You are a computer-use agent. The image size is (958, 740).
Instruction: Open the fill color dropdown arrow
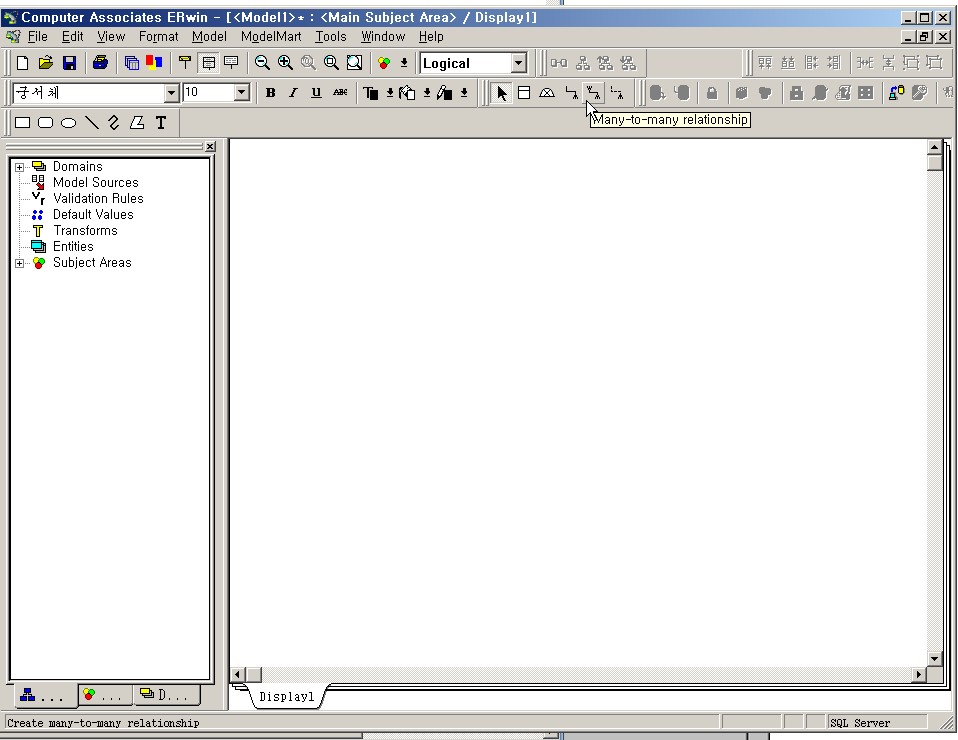tap(427, 93)
